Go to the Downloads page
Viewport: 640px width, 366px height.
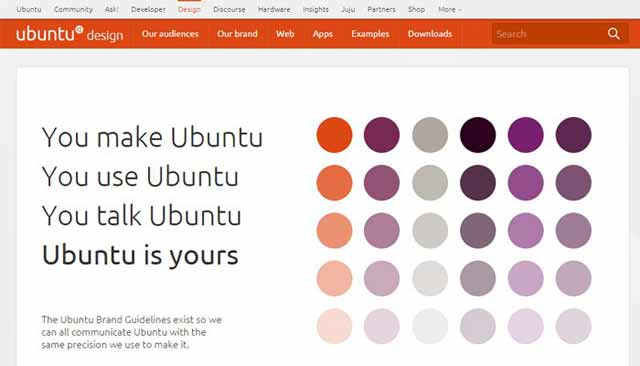pyautogui.click(x=430, y=34)
